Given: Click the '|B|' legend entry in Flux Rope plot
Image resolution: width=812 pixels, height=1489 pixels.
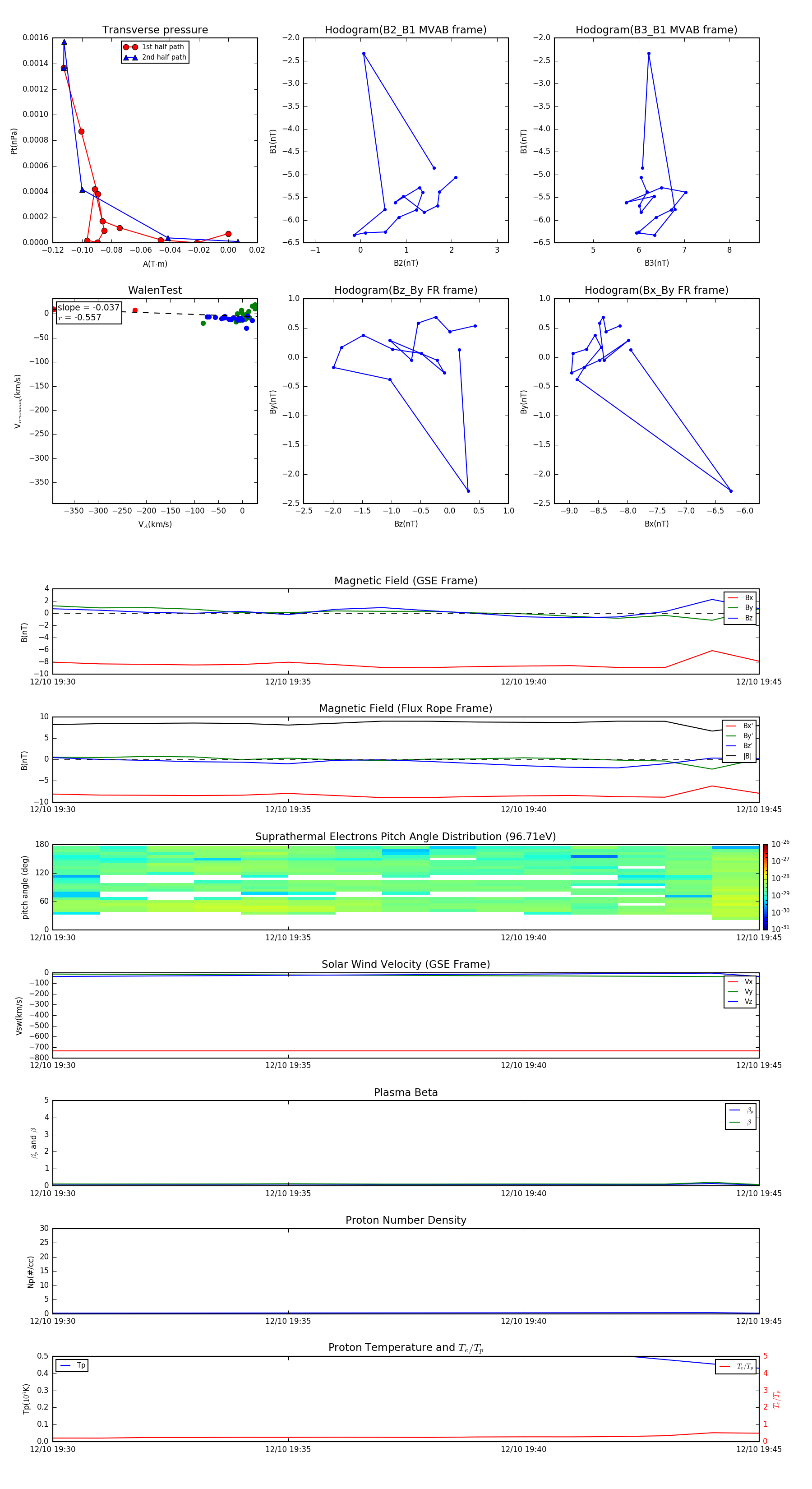Looking at the screenshot, I should 739,756.
